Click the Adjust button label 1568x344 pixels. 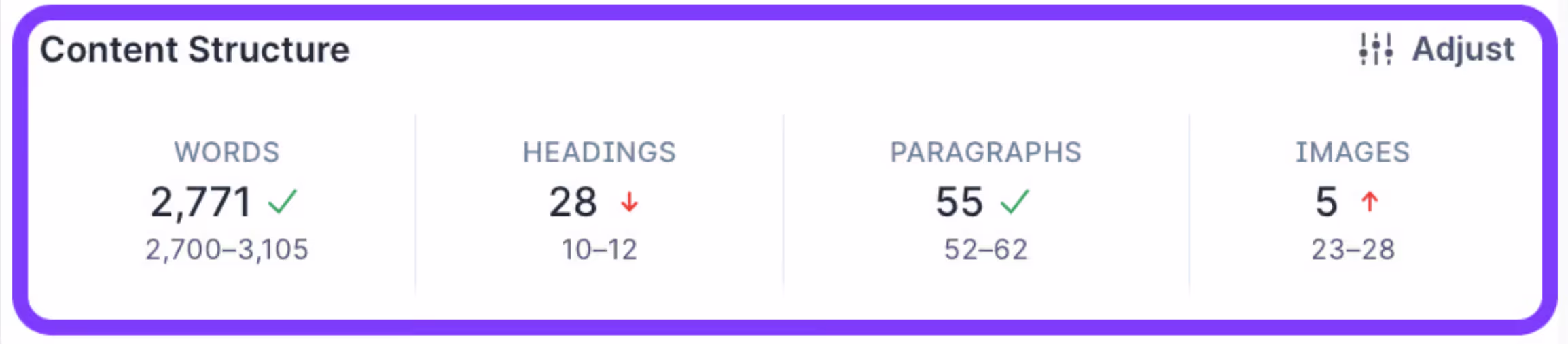[x=1463, y=50]
